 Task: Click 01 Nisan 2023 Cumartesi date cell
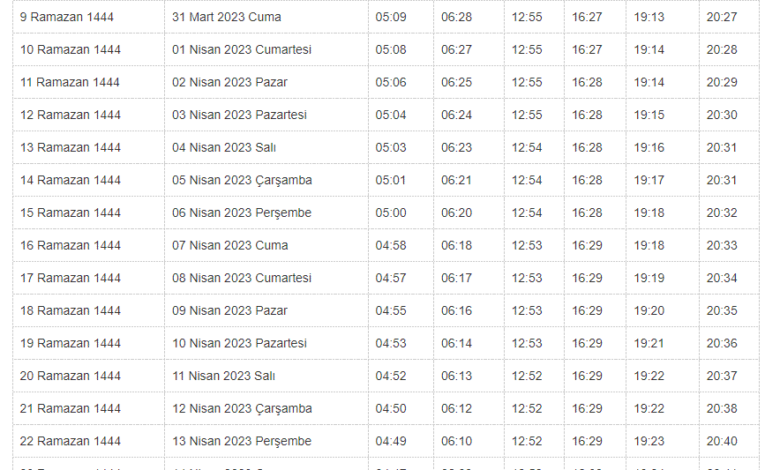pos(243,49)
